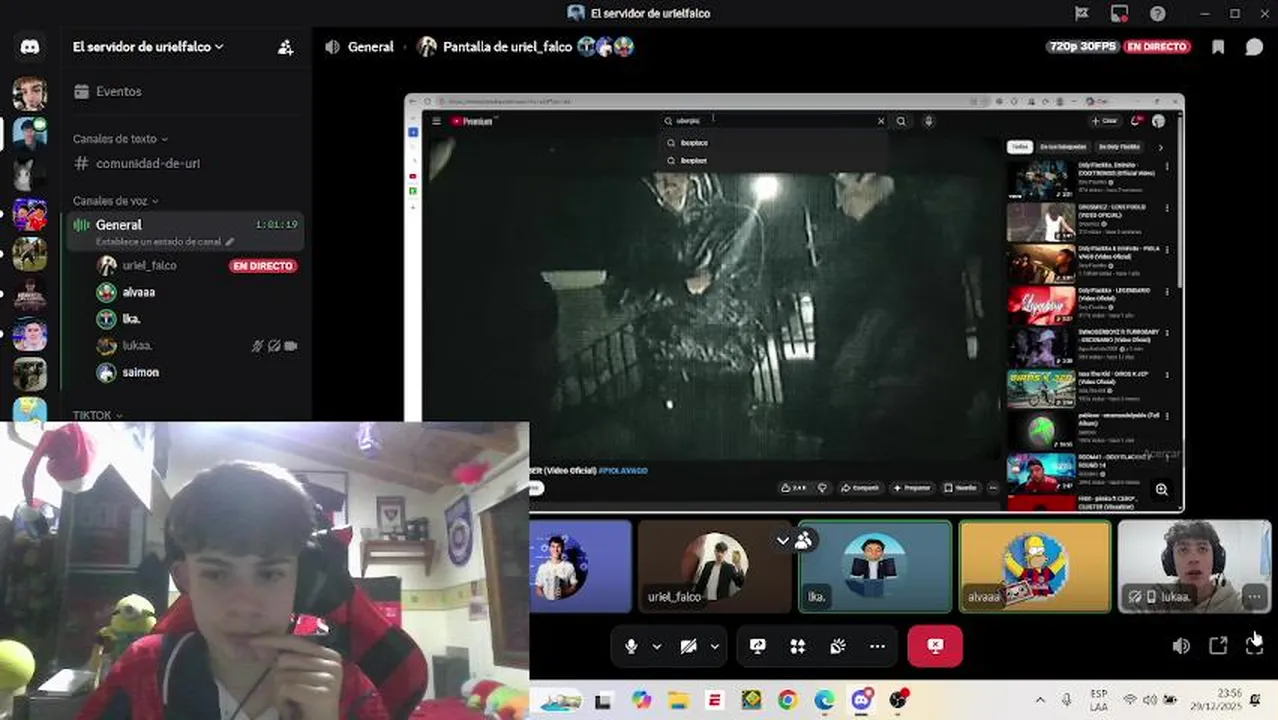Toggle microphone mute in call controls
Viewport: 1278px width, 720px height.
coord(631,646)
